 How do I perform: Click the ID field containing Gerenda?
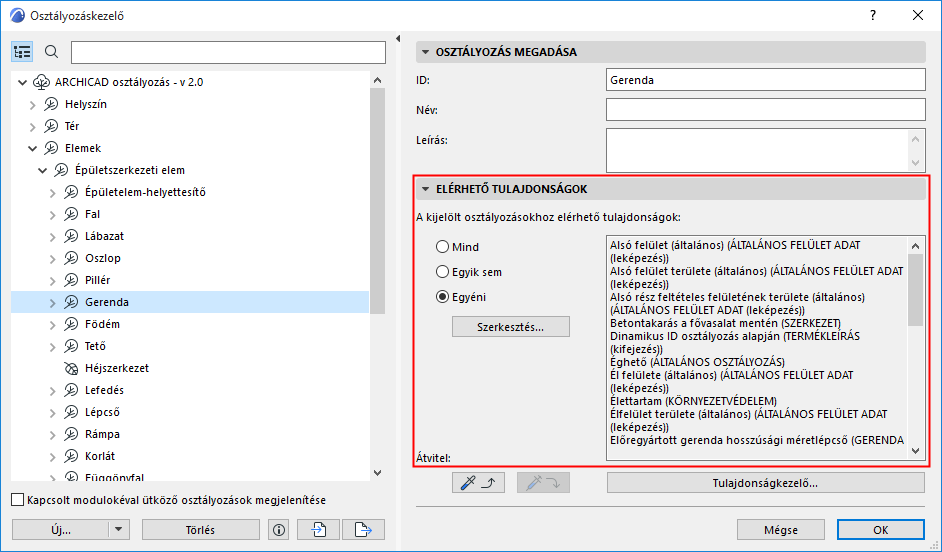[x=765, y=80]
